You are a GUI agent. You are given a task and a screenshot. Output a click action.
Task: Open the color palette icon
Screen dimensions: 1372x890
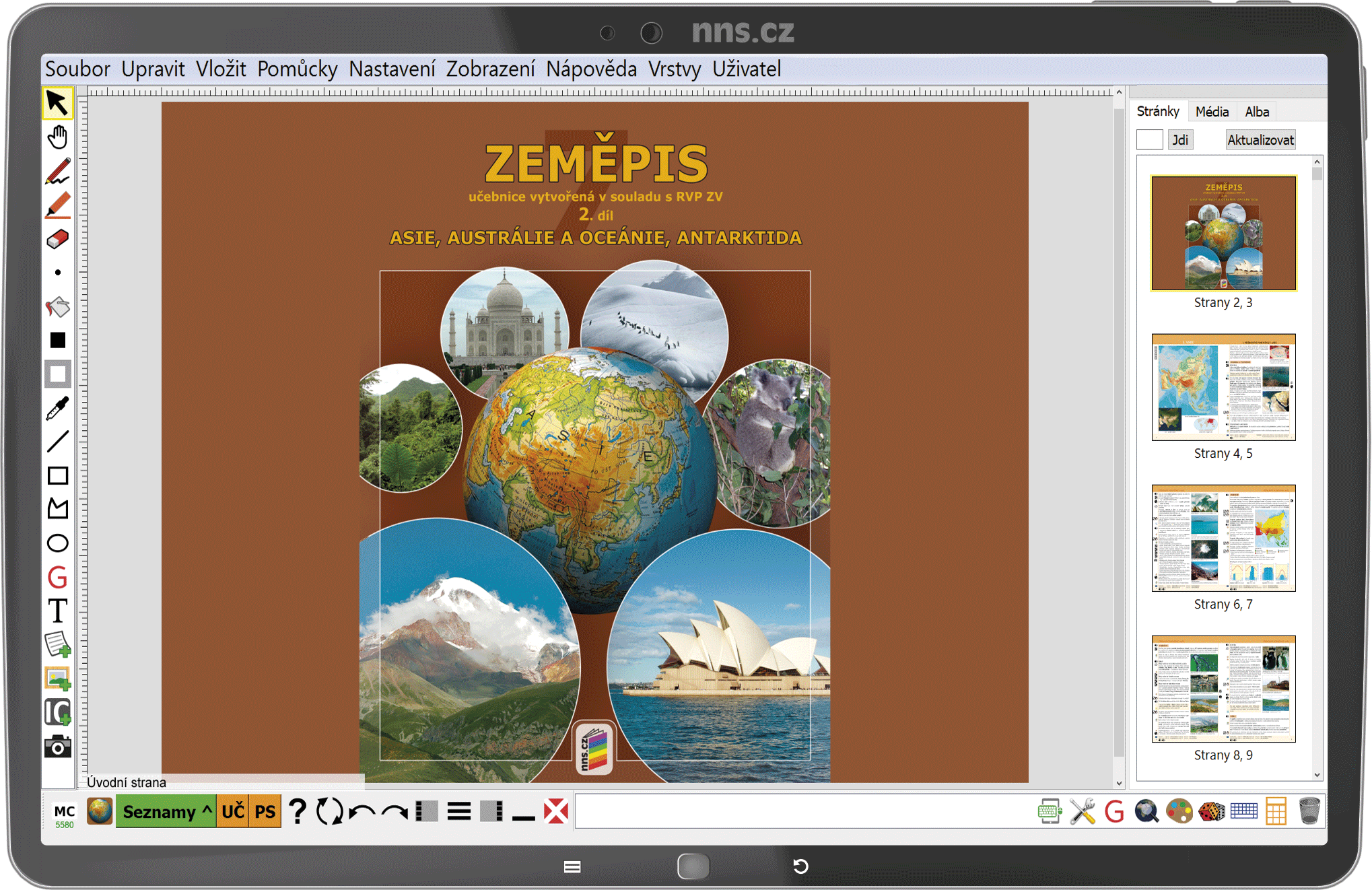1179,811
